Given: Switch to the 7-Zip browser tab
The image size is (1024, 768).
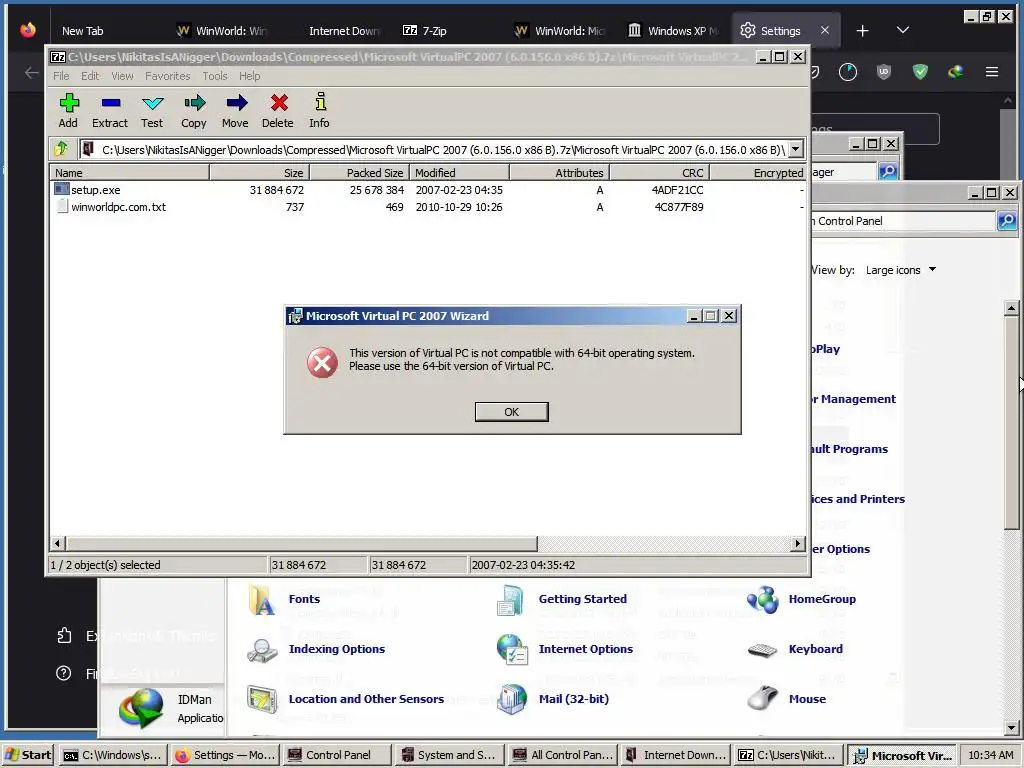Looking at the screenshot, I should tap(425, 31).
